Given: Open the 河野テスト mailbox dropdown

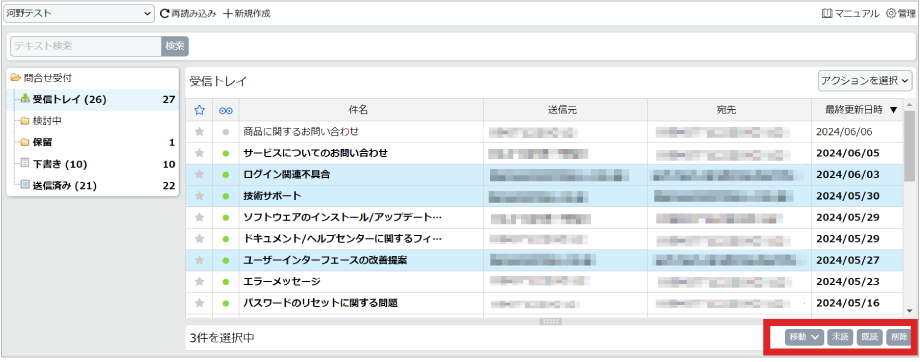Looking at the screenshot, I should click(x=79, y=13).
